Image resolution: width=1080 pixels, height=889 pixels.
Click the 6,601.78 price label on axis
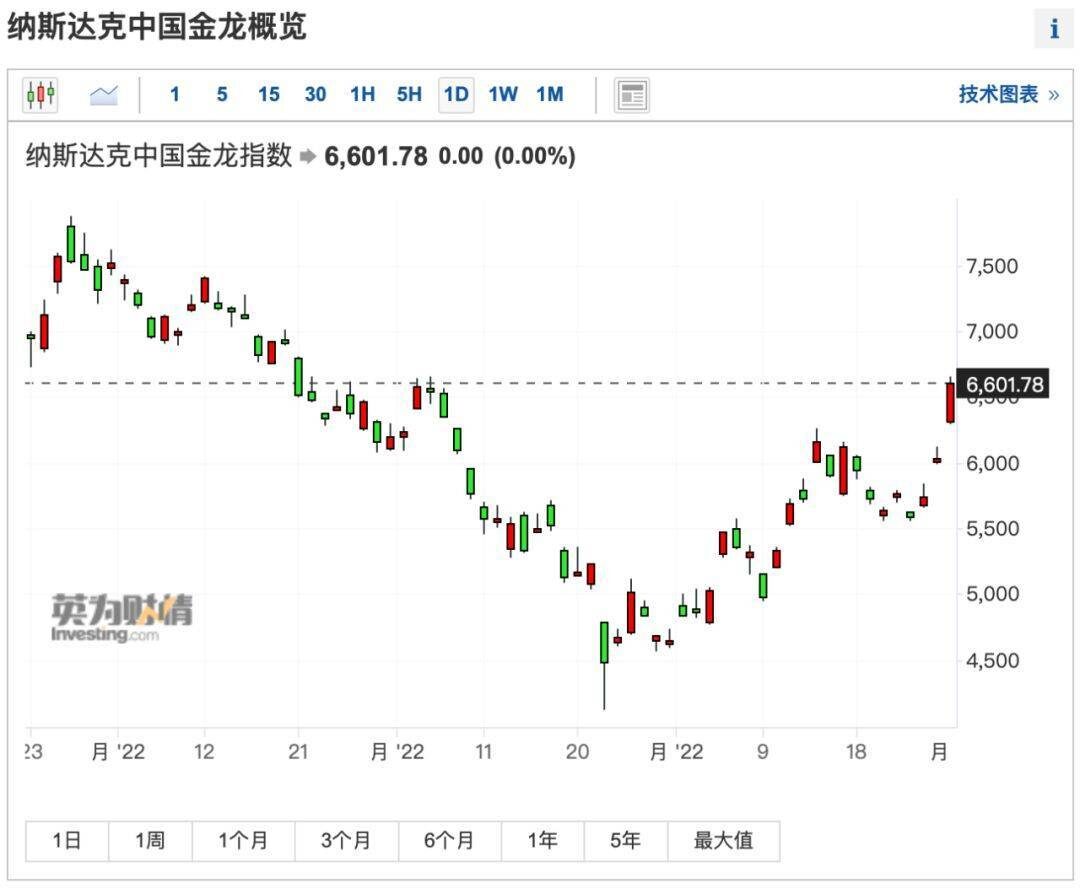coord(1004,384)
